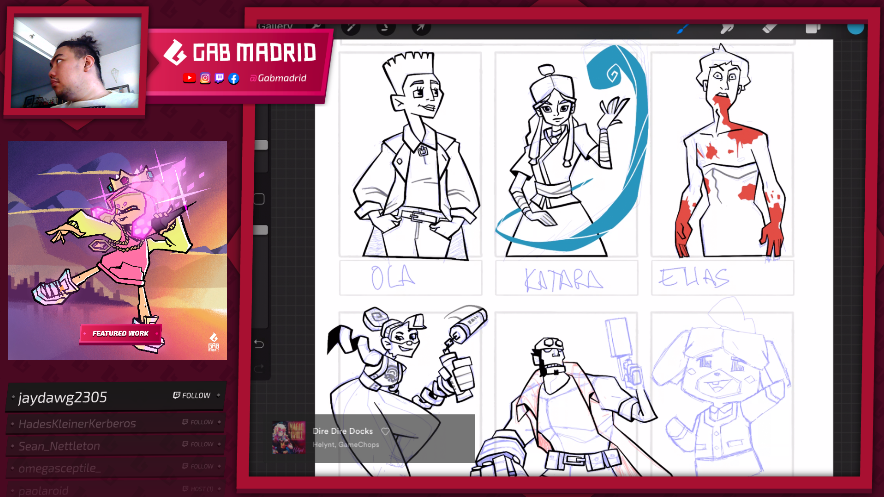Viewport: 884px width, 497px height.
Task: Click the Dire Dire Docks song title
Action: click(x=343, y=431)
